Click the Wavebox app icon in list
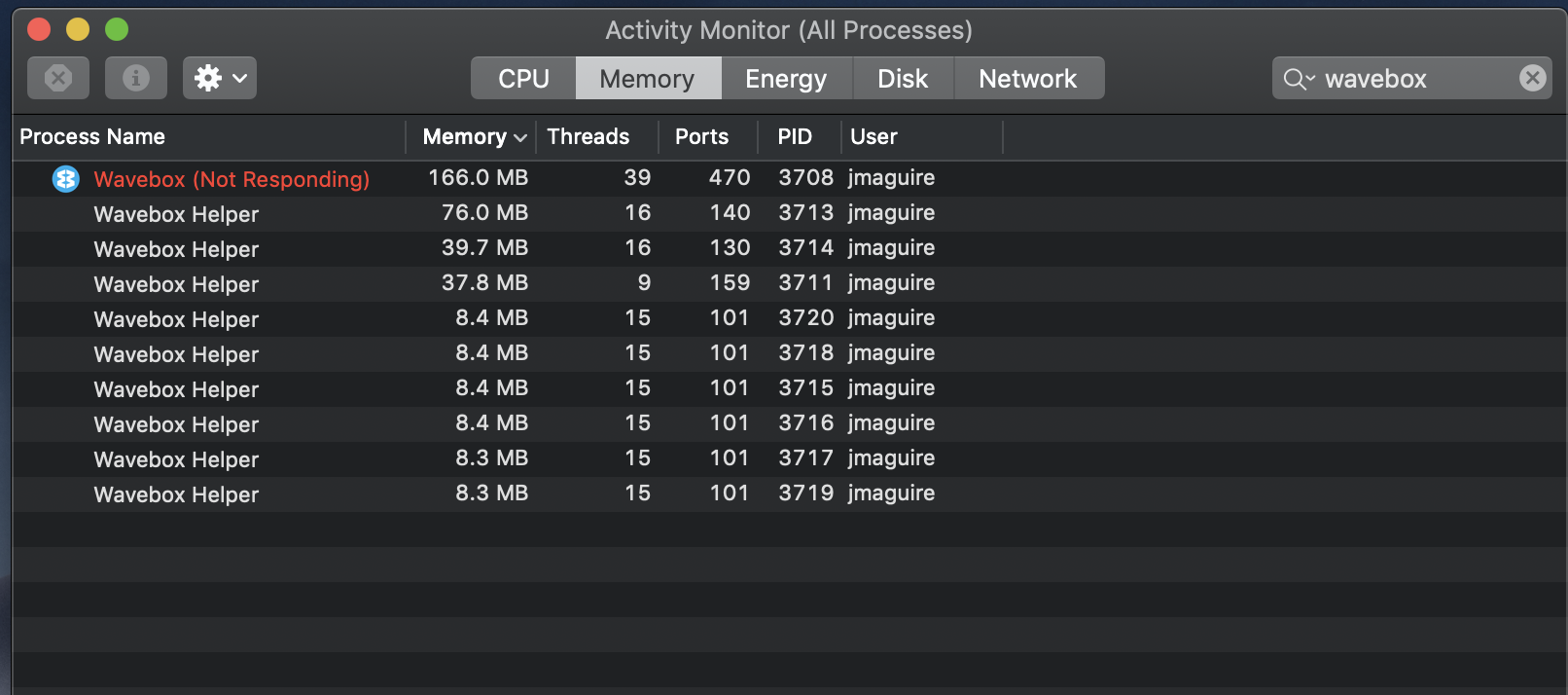This screenshot has height=695, width=1568. coord(65,179)
